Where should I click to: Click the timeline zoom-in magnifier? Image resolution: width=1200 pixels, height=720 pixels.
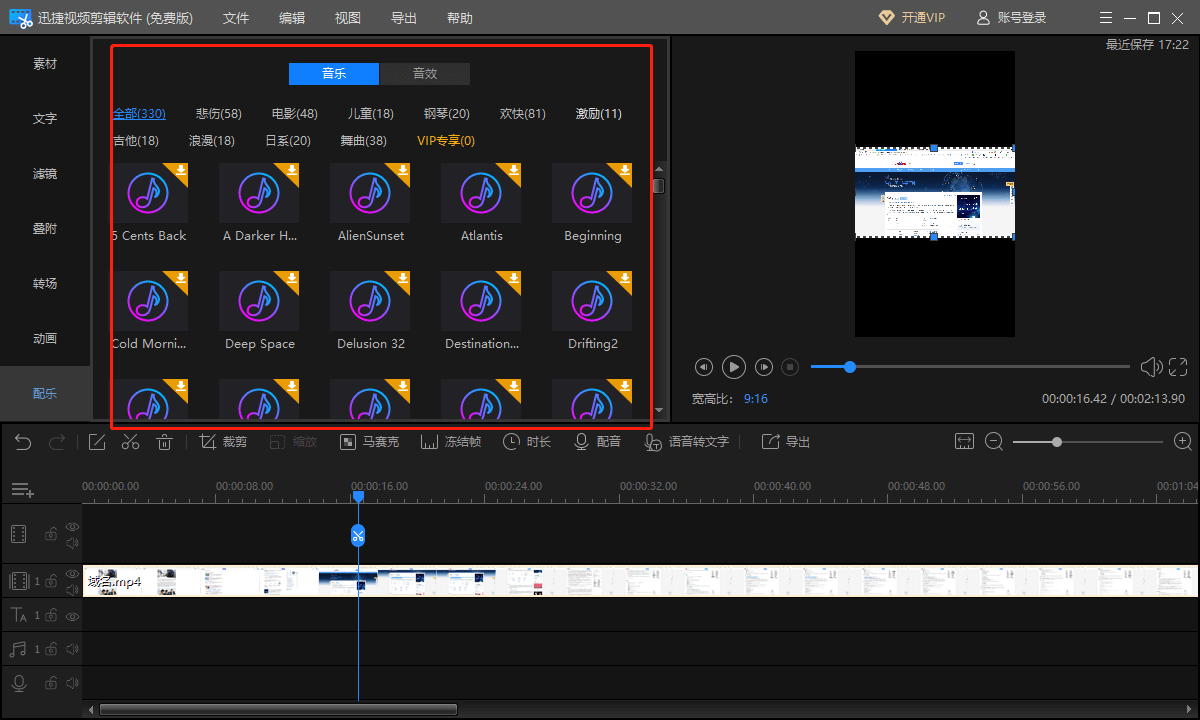coord(1183,441)
